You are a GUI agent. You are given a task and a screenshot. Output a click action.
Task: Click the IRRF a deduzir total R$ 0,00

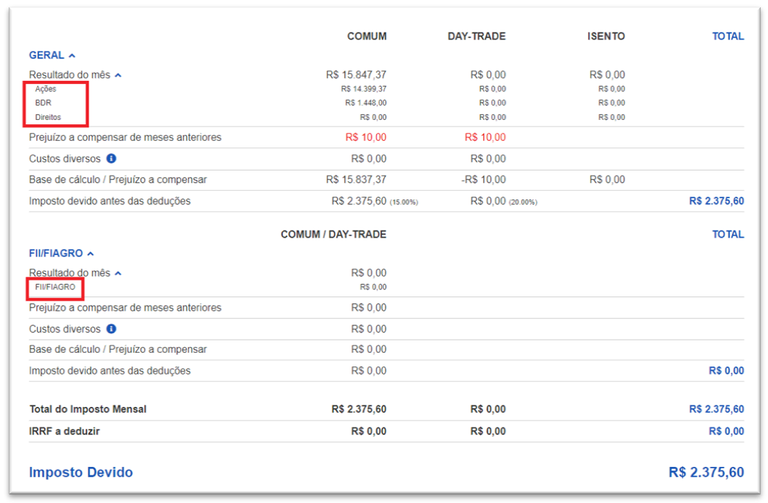(726, 431)
